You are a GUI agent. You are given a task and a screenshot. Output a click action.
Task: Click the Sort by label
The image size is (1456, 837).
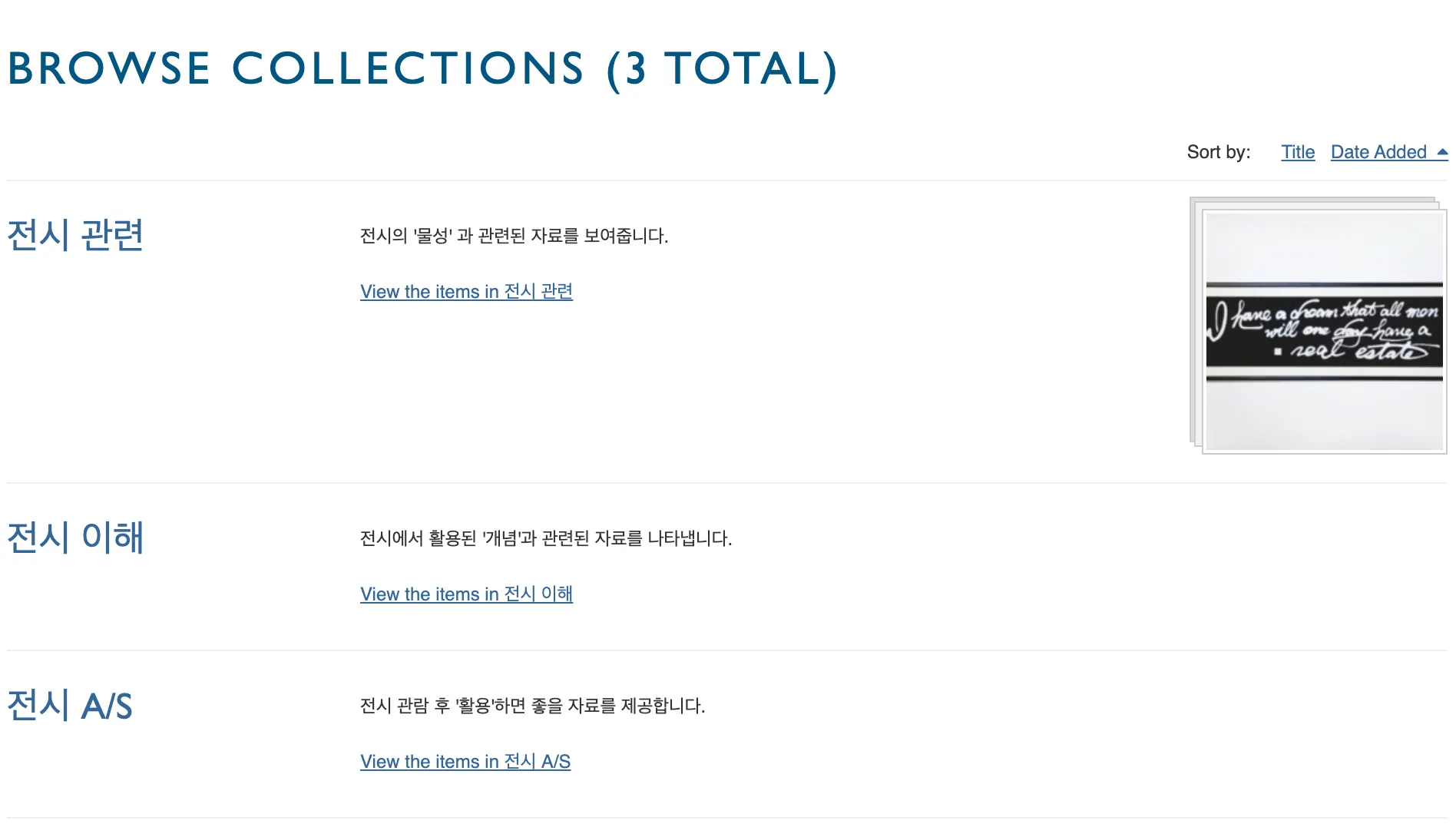(1218, 152)
